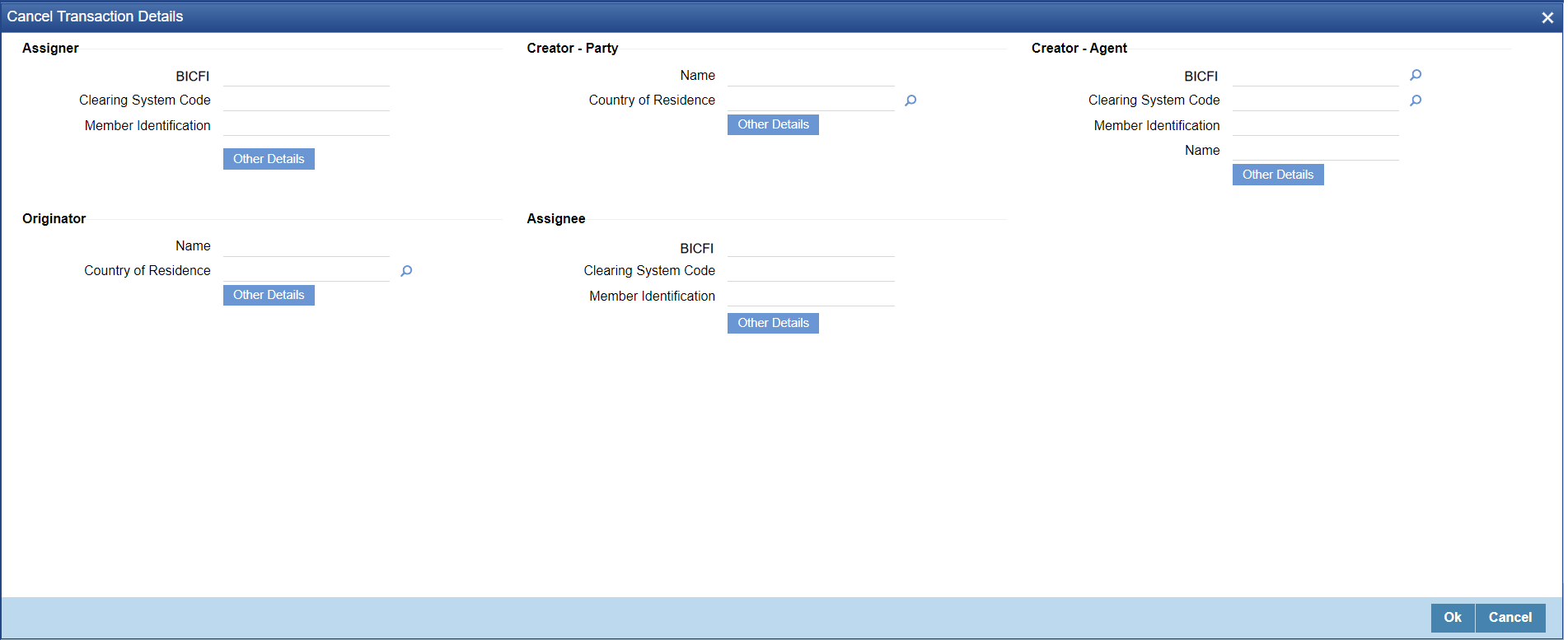This screenshot has height=640, width=1568.
Task: Click the Originator section heading
Action: (54, 219)
